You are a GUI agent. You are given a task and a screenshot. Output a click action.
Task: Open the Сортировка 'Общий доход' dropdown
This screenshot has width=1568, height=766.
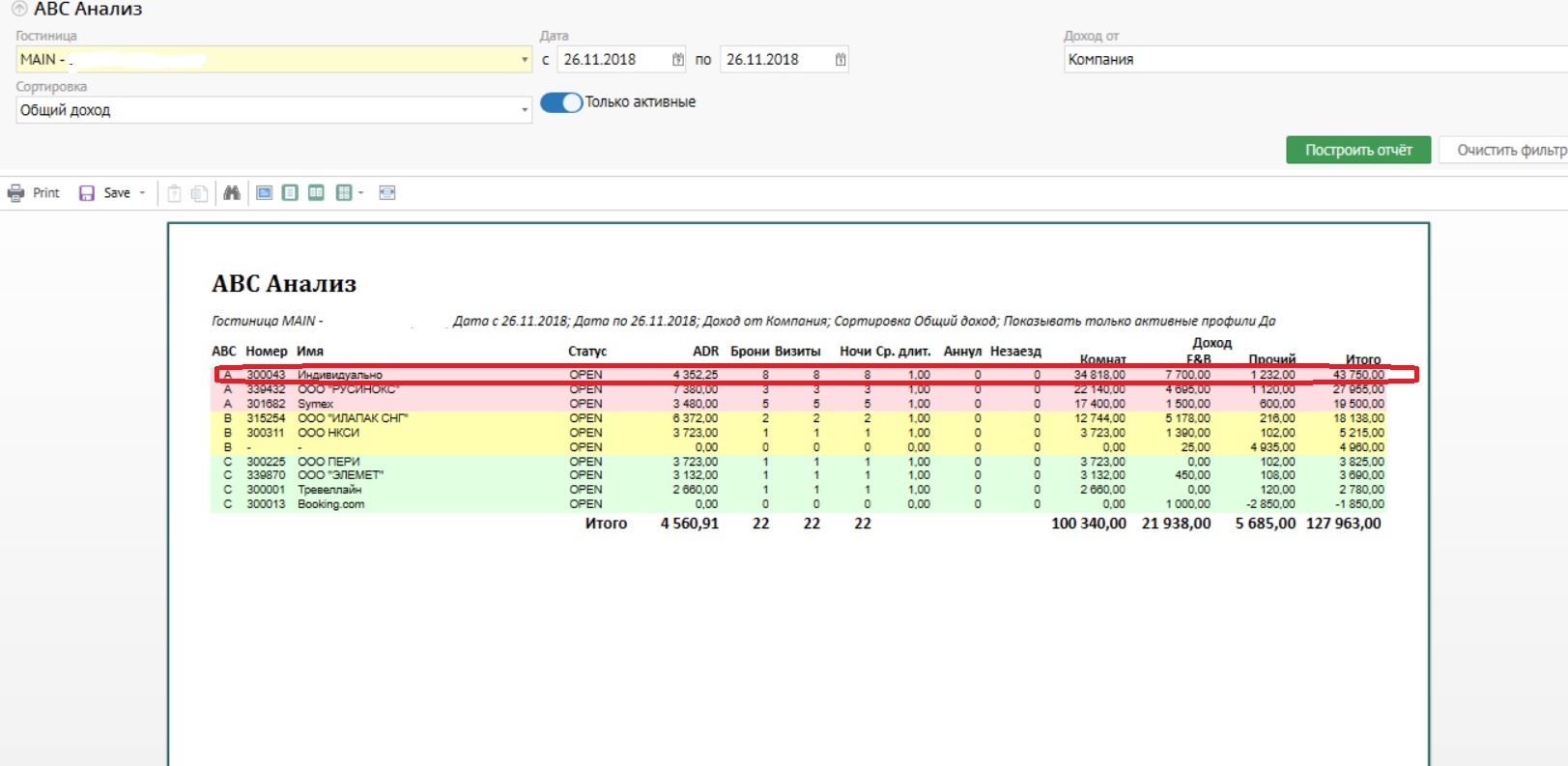point(525,110)
